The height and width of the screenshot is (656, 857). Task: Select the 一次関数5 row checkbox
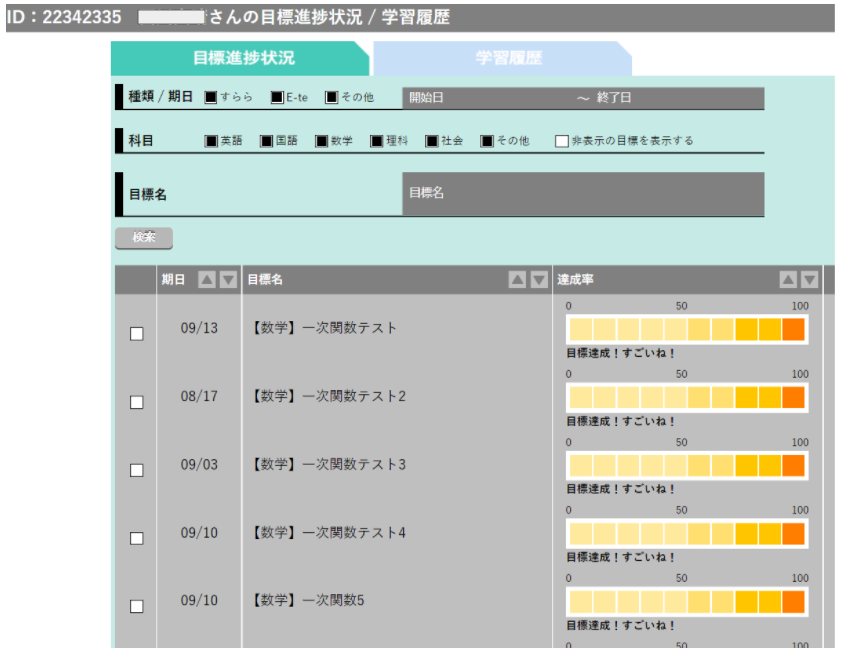137,606
